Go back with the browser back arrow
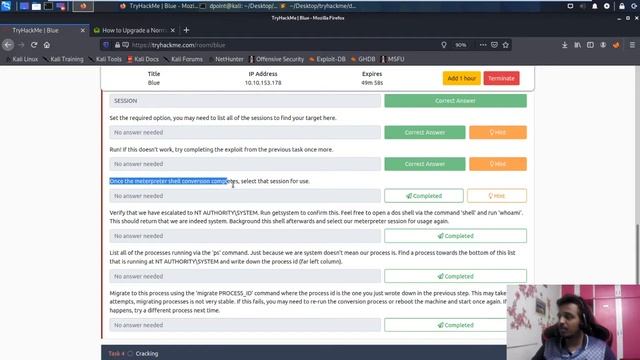This screenshot has width=640, height=360. [x=8, y=45]
